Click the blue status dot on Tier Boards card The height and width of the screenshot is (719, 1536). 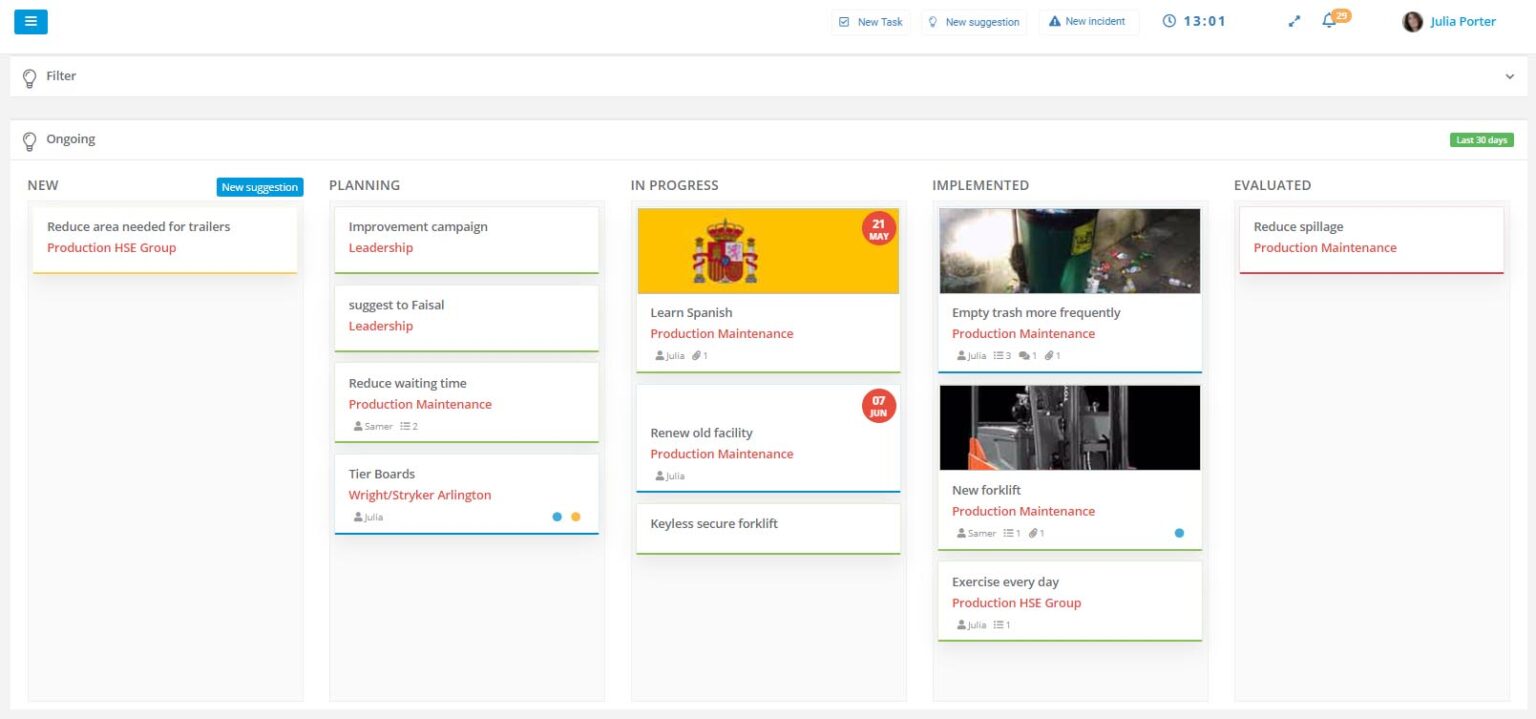point(558,516)
